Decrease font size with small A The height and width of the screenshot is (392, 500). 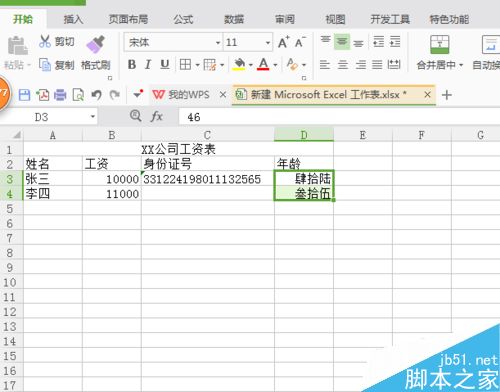pos(300,42)
